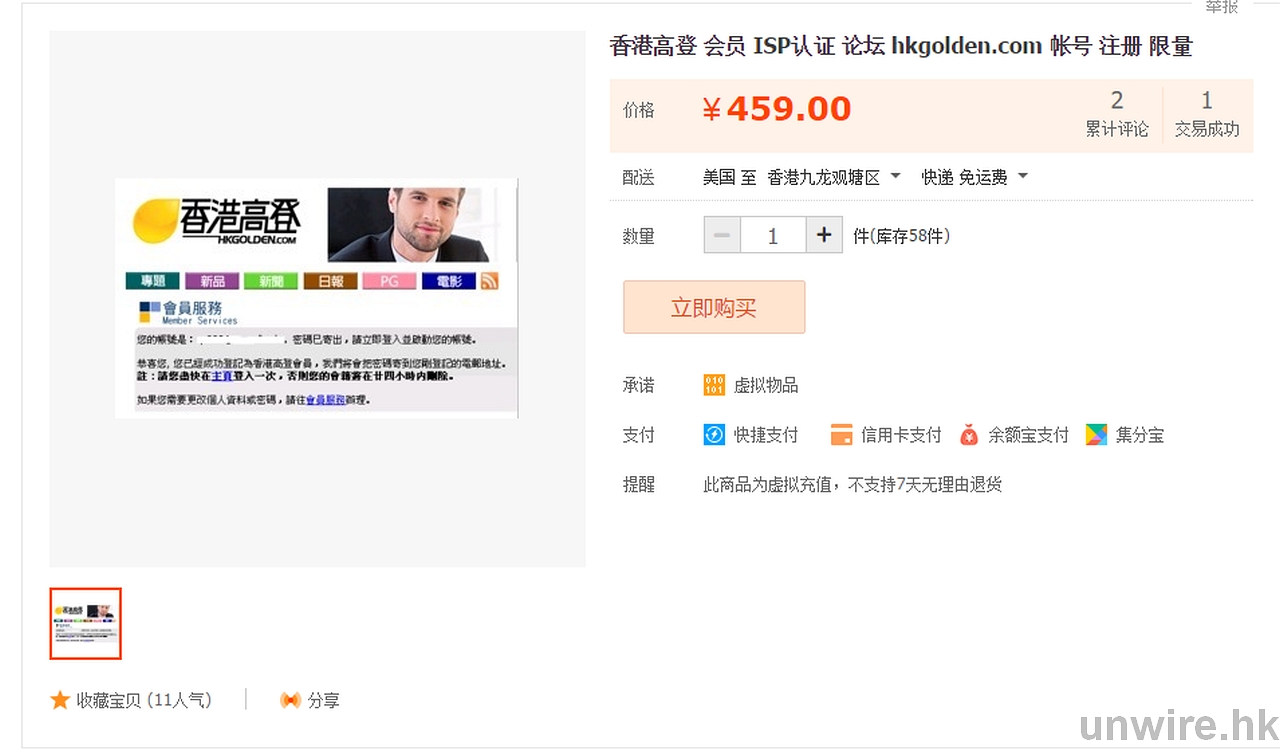Click the favorite star icon
Viewport: 1280px width, 751px height.
click(60, 700)
